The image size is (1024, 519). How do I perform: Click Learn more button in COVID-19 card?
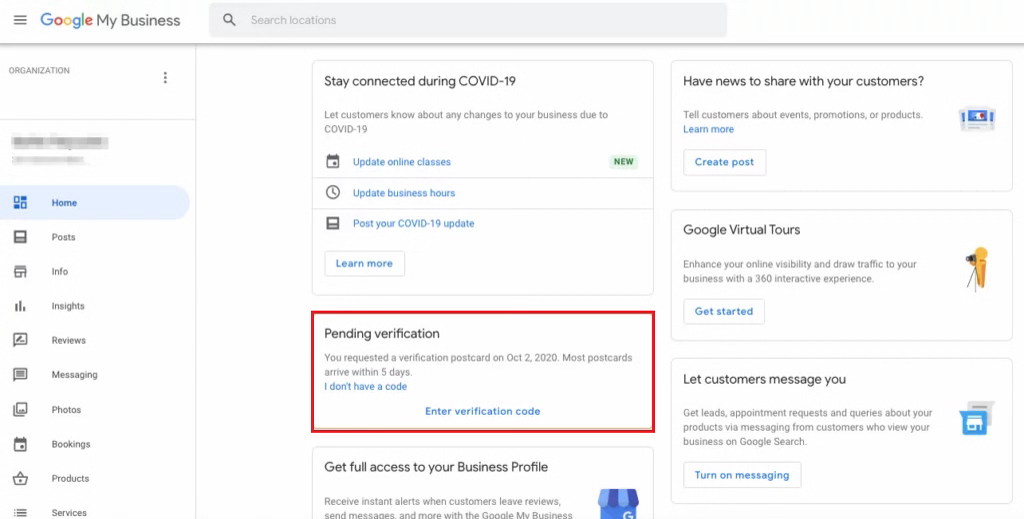tap(364, 263)
